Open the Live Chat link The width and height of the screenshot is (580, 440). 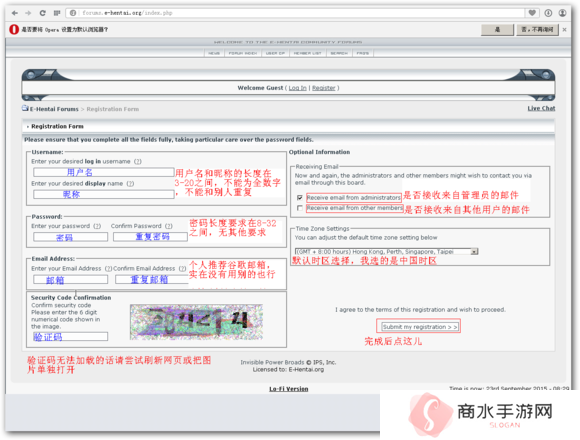[x=541, y=108]
